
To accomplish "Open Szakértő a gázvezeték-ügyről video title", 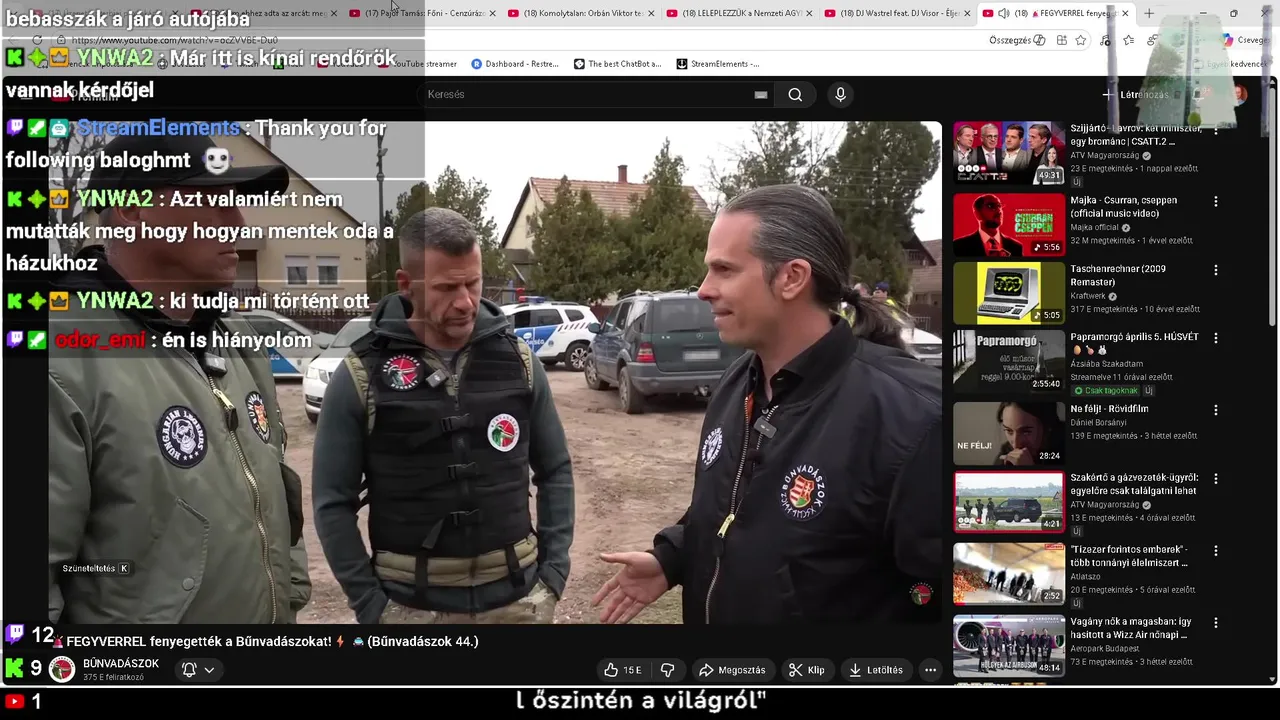I will click(1134, 484).
